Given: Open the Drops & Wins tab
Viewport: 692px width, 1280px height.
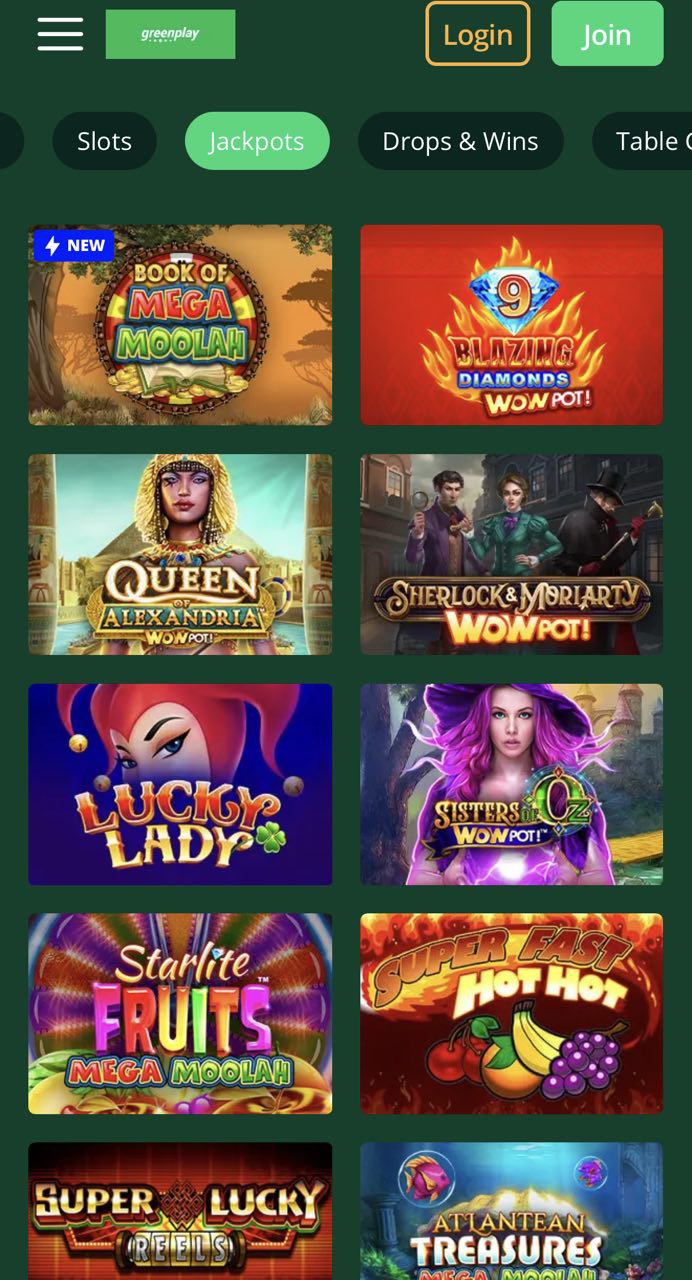Looking at the screenshot, I should point(460,141).
